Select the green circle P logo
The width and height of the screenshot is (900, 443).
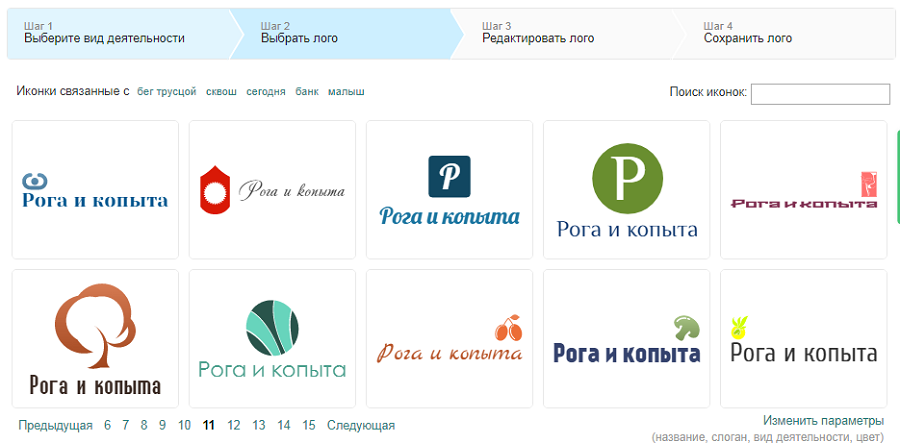tap(626, 190)
